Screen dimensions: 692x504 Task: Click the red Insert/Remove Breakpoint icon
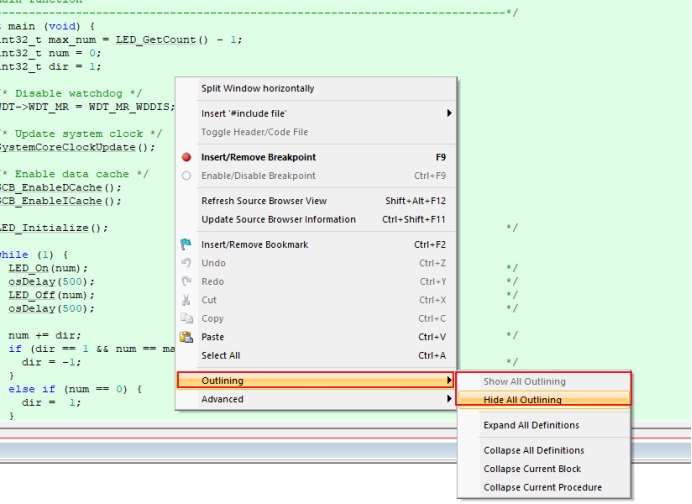pyautogui.click(x=186, y=157)
